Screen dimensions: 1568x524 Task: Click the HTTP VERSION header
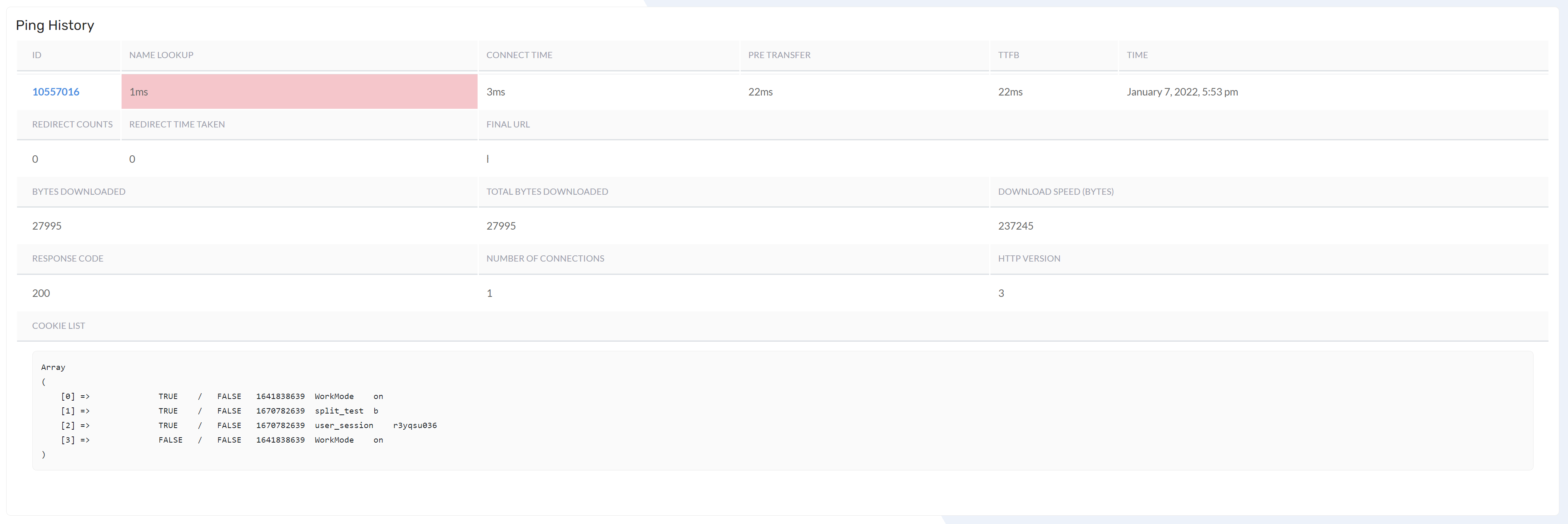click(x=1029, y=258)
